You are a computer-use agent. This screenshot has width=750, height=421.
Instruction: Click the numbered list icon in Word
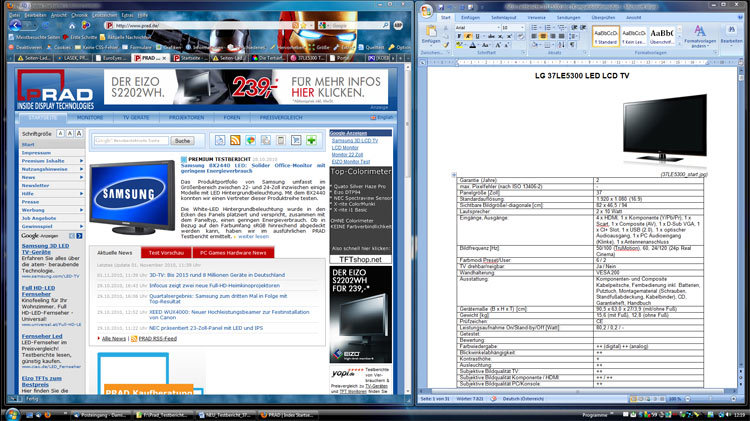point(548,27)
